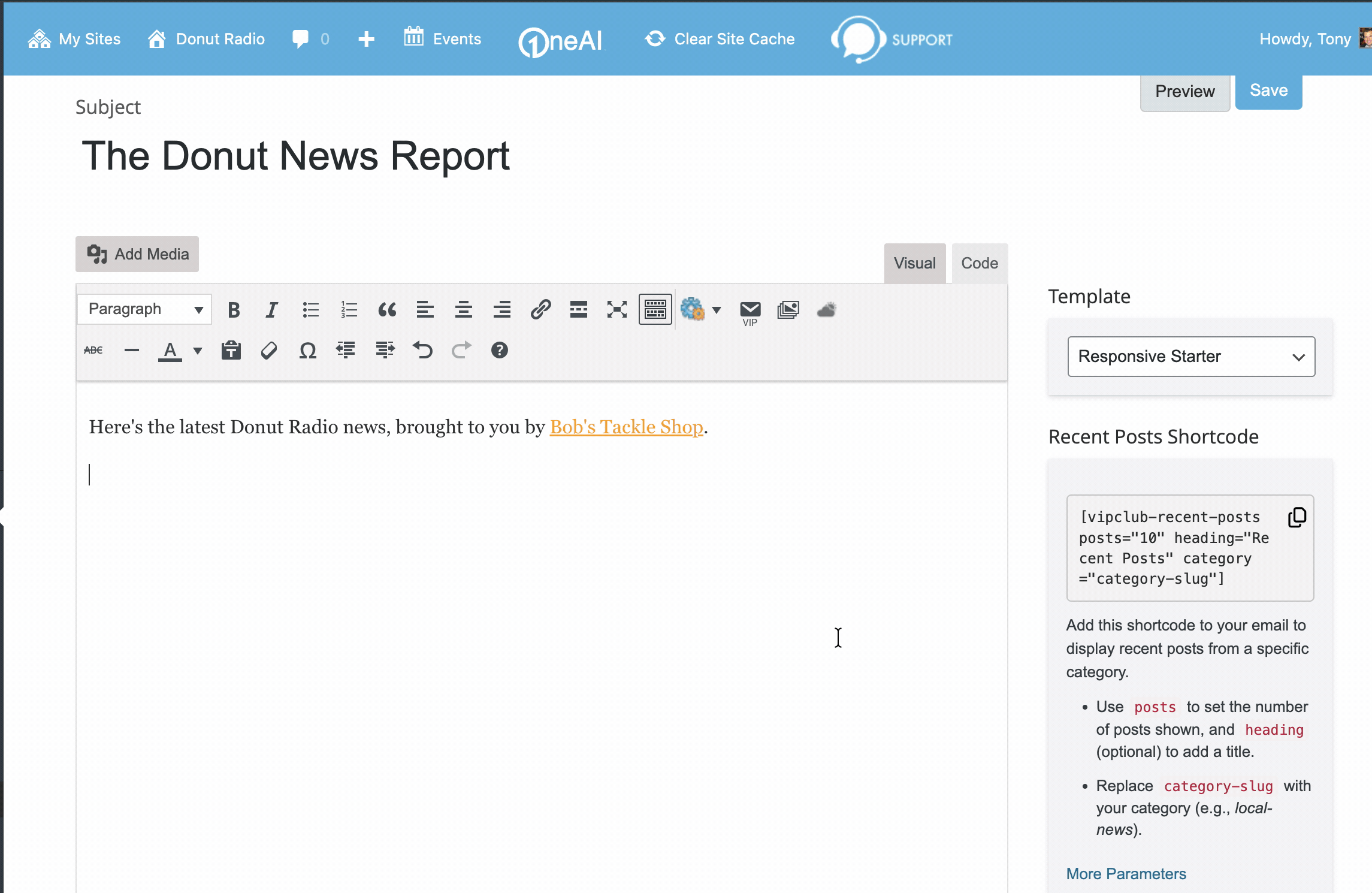This screenshot has height=893, width=1372.
Task: Click the undo arrow
Action: click(422, 350)
